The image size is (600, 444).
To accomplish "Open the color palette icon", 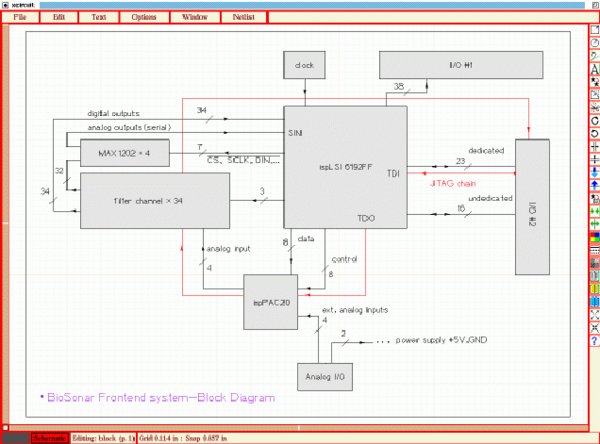I will [595, 237].
